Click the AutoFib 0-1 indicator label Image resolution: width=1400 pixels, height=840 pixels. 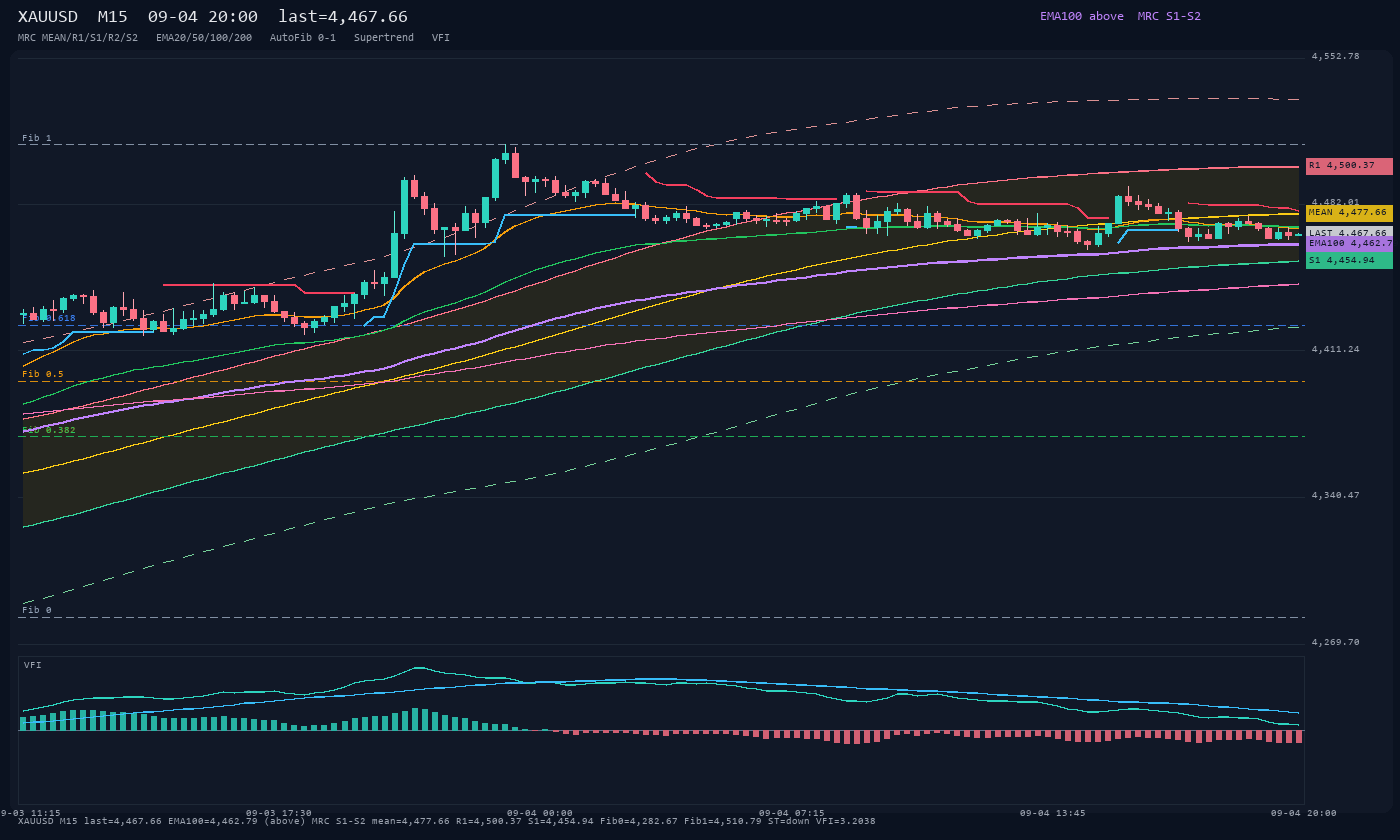[x=303, y=38]
